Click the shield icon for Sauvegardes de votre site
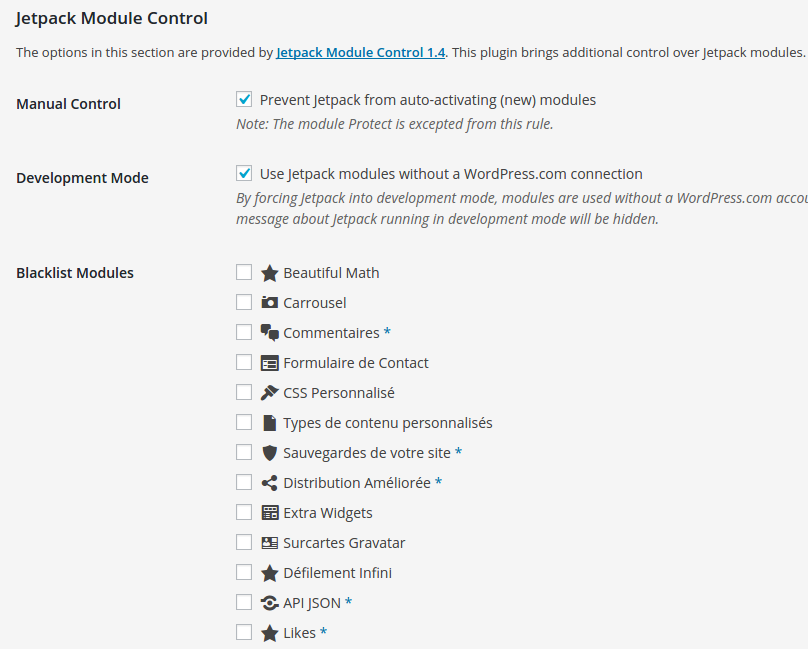Viewport: 808px width, 649px height. coord(269,453)
